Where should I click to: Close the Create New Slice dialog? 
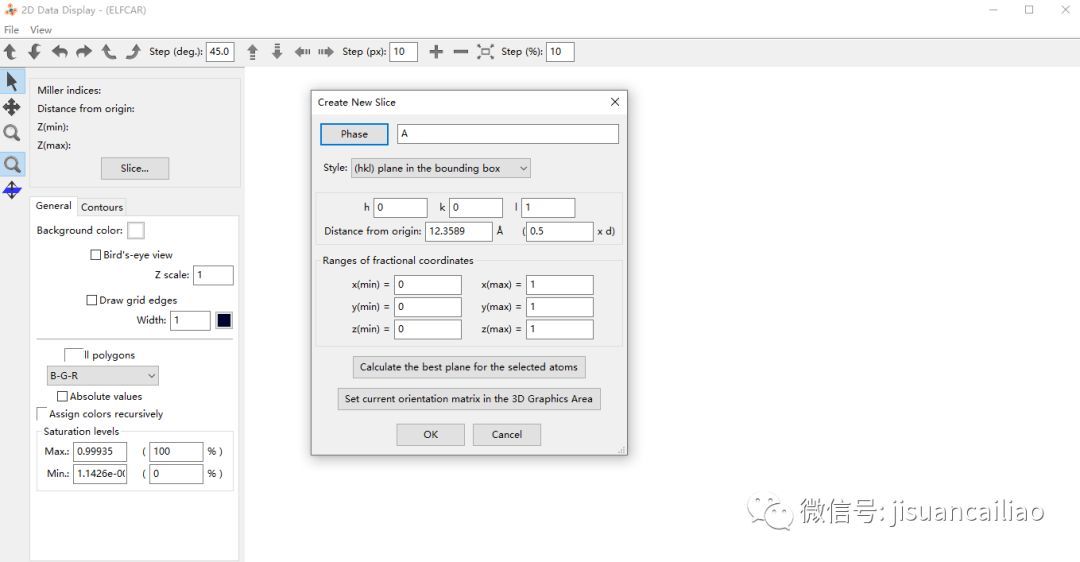pos(615,102)
